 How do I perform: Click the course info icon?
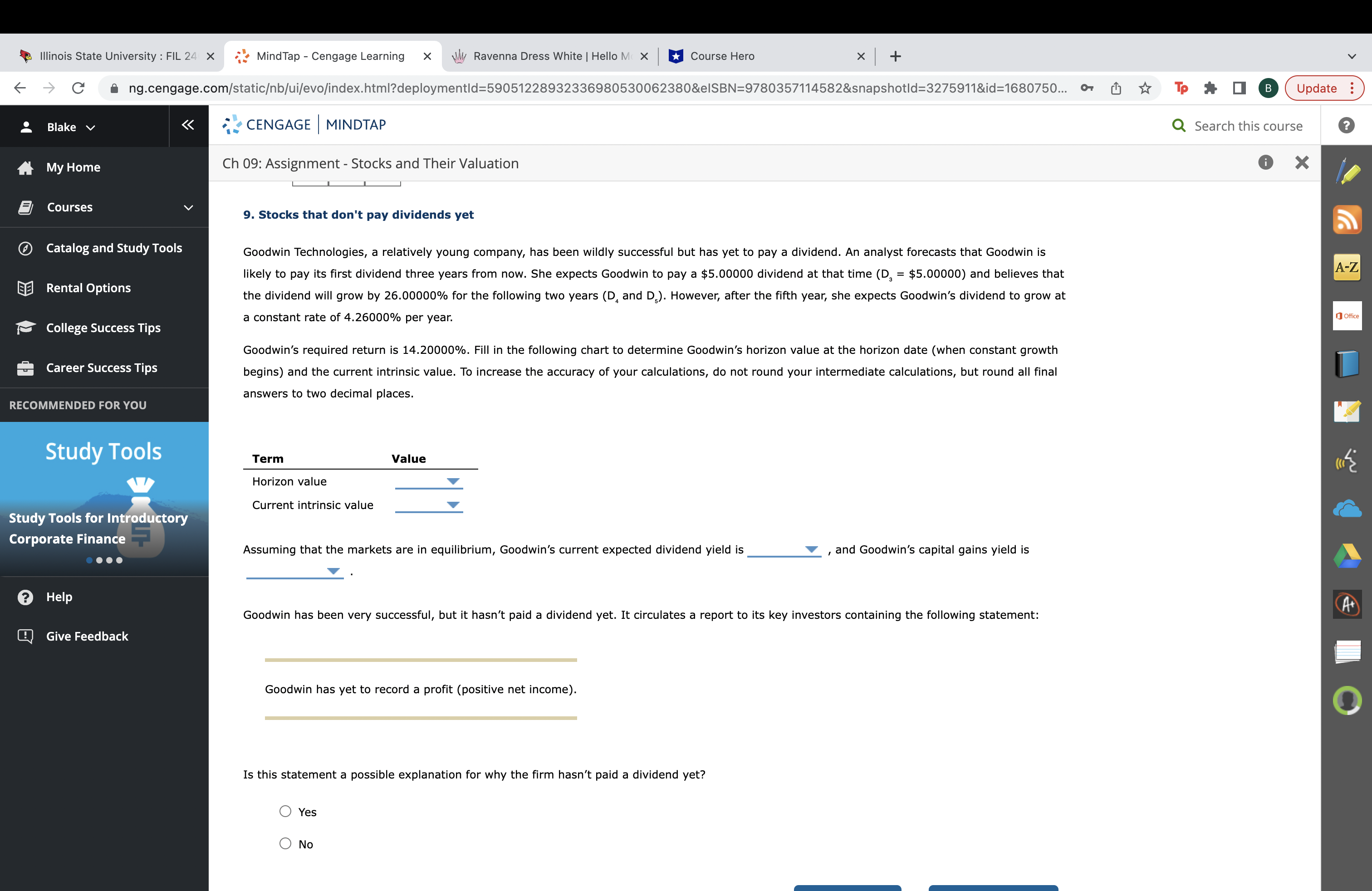[1265, 162]
